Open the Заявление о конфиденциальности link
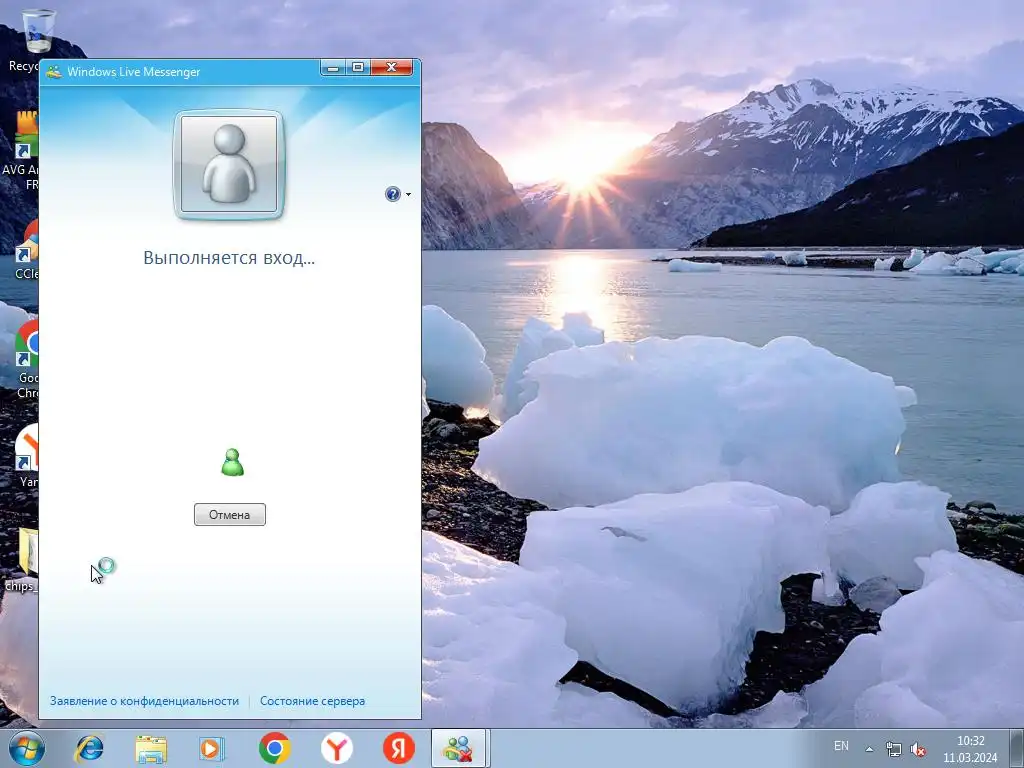 [x=144, y=701]
